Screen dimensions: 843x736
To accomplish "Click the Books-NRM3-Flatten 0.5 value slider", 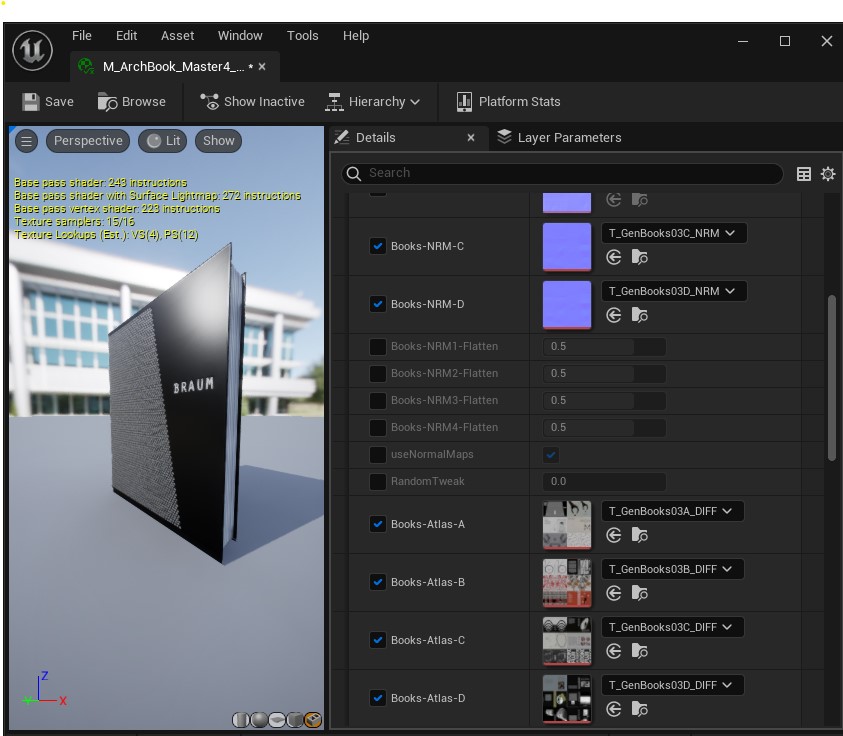I will [x=604, y=401].
